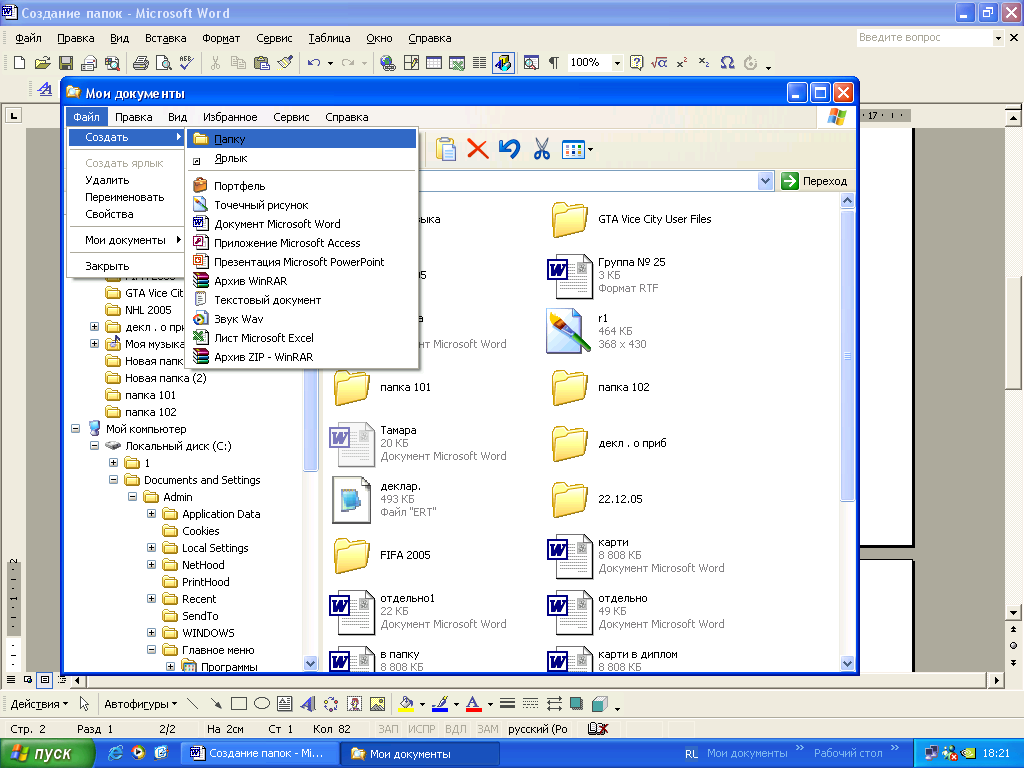Toggle the Drawing toolbar button

(503, 63)
